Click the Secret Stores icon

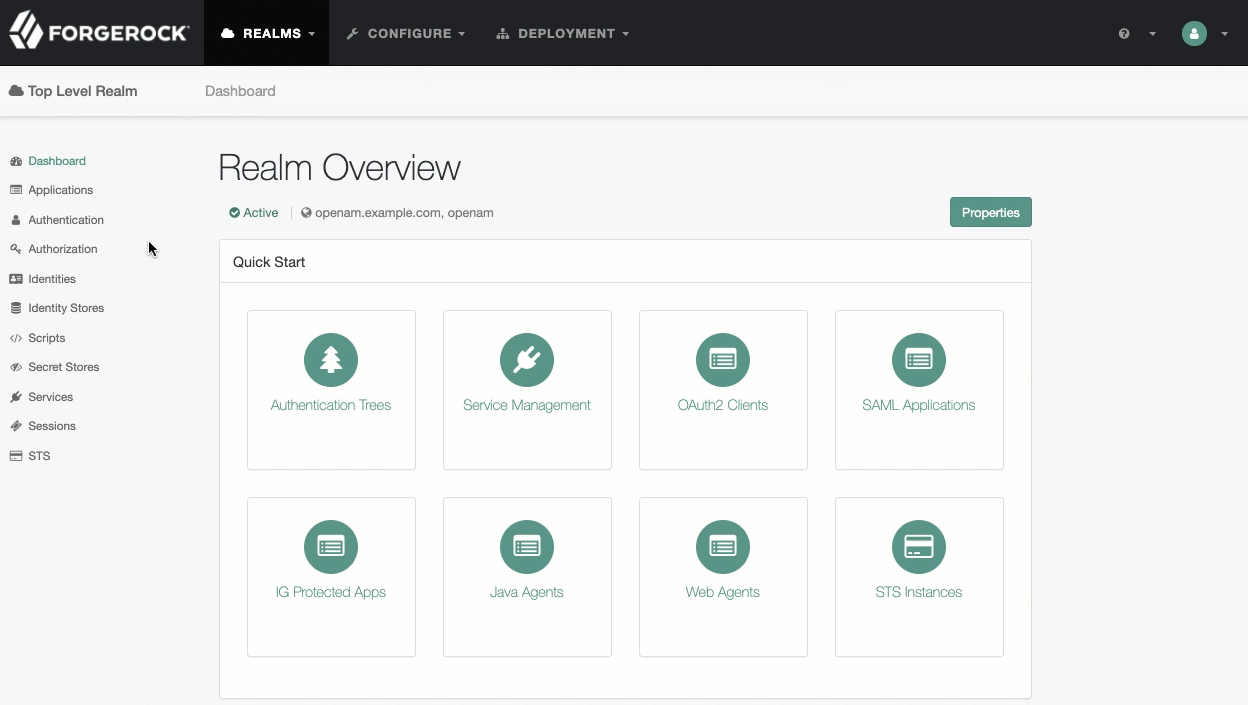pos(16,367)
